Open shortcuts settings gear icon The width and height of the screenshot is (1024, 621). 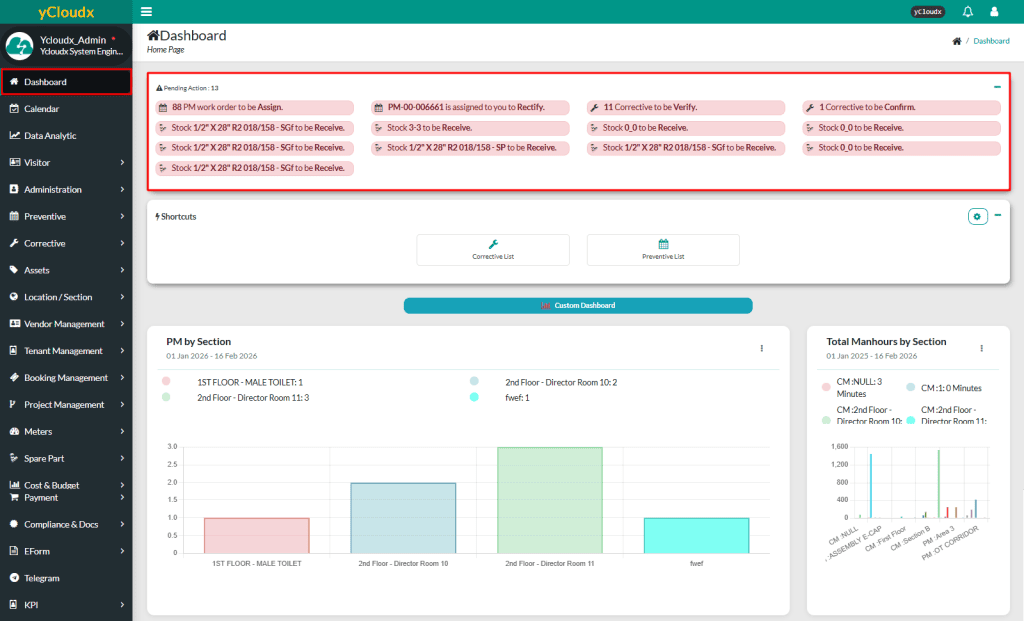point(977,216)
